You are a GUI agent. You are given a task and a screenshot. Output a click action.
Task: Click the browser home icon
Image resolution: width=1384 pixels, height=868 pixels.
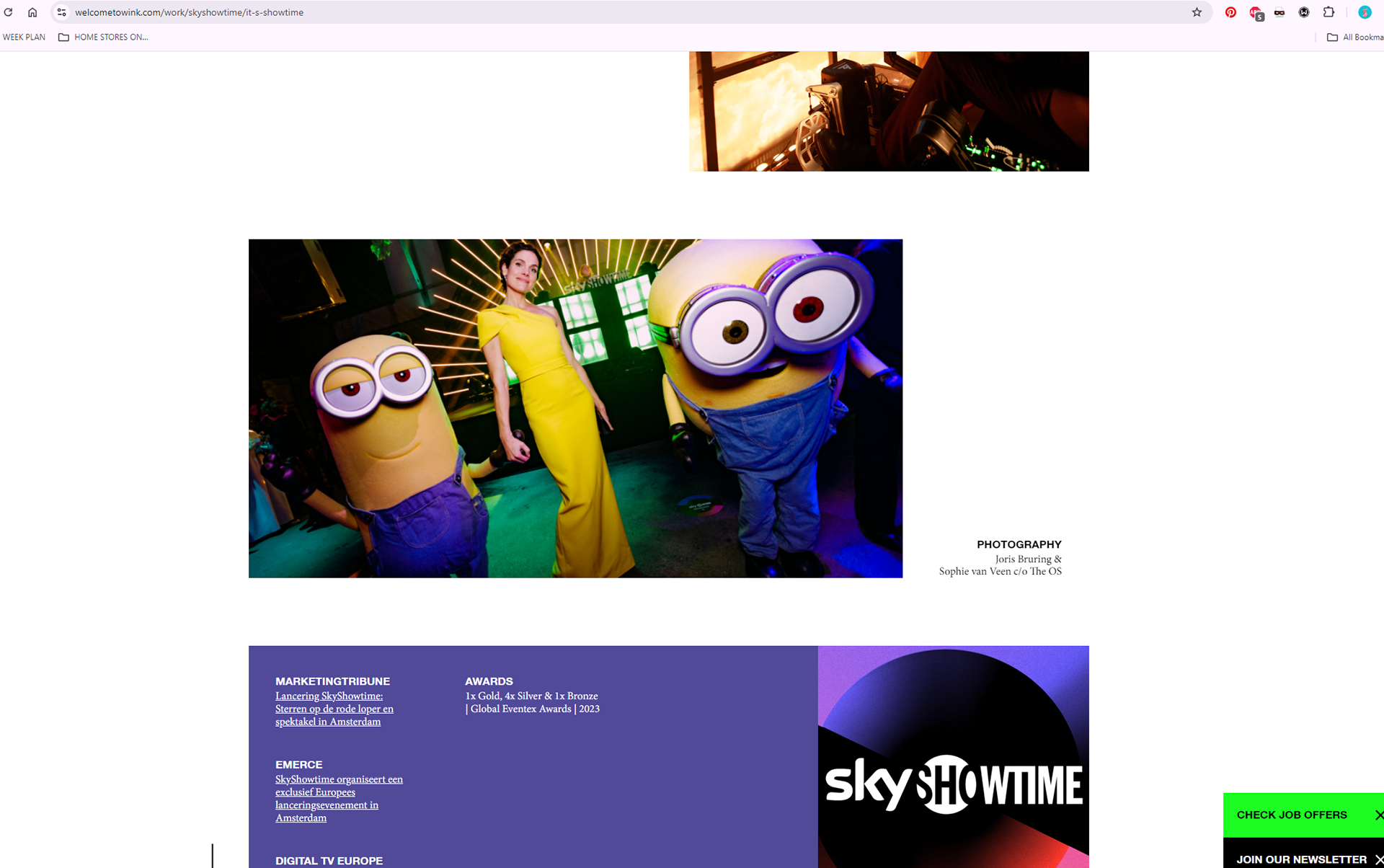coord(32,12)
